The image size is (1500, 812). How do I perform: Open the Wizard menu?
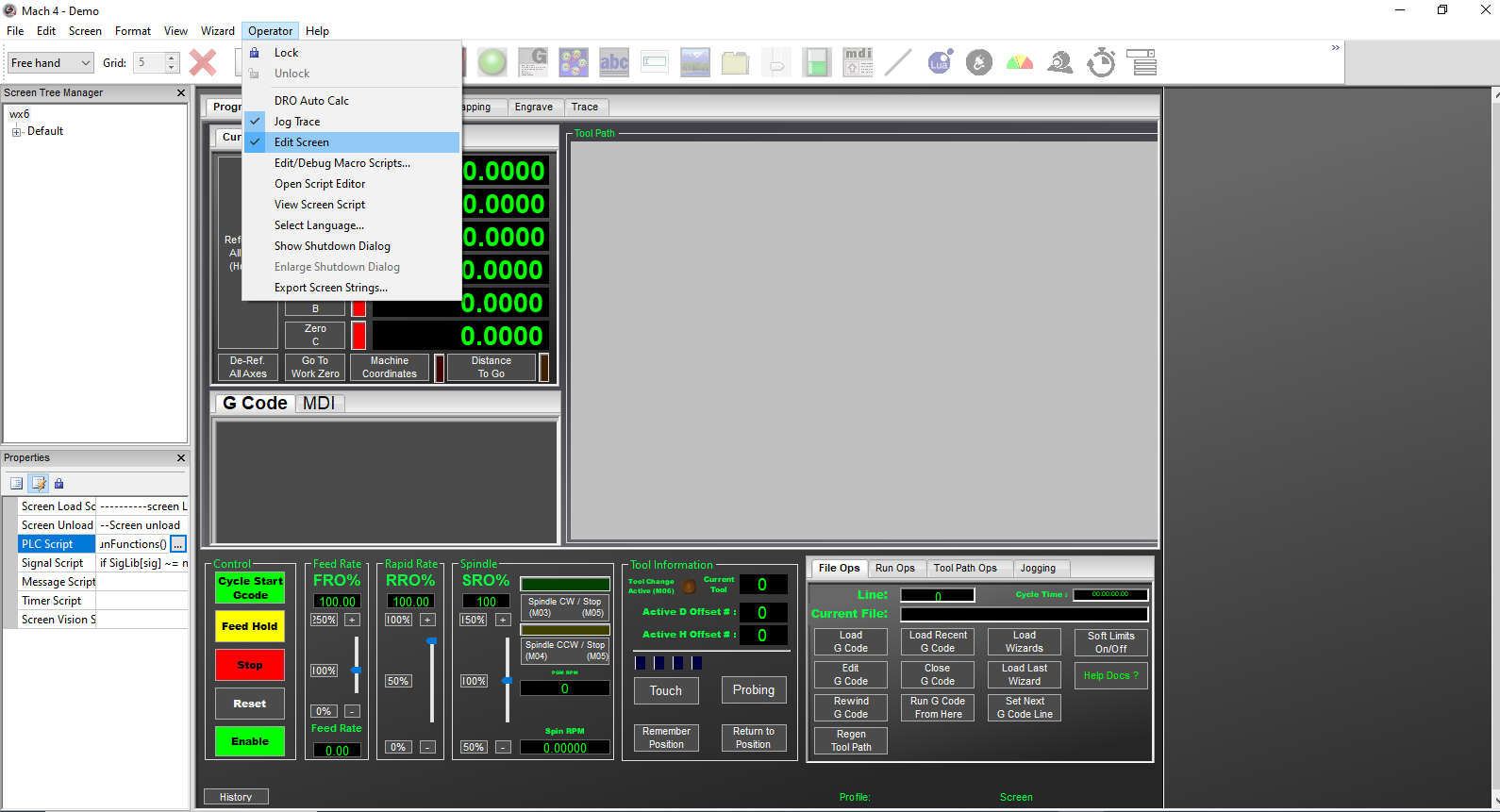click(x=217, y=31)
